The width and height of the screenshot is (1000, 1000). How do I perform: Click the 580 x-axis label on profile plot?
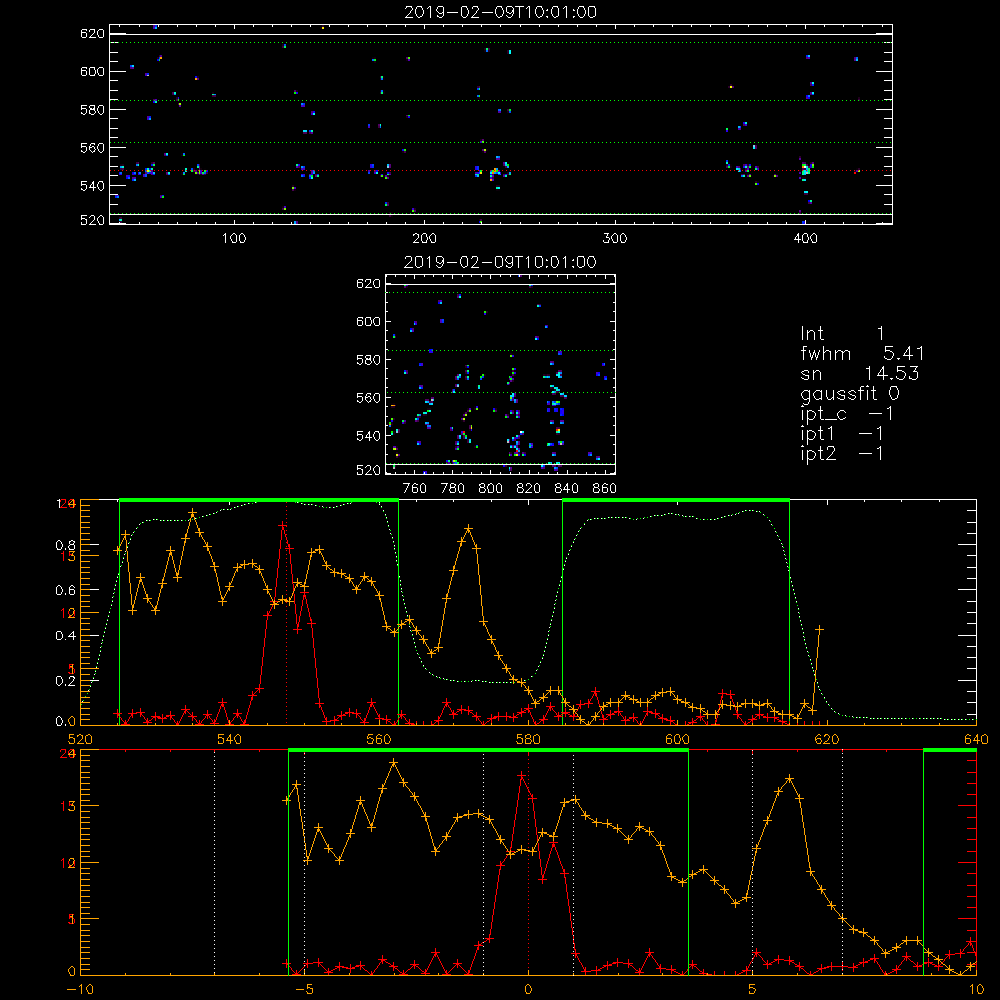[x=528, y=739]
